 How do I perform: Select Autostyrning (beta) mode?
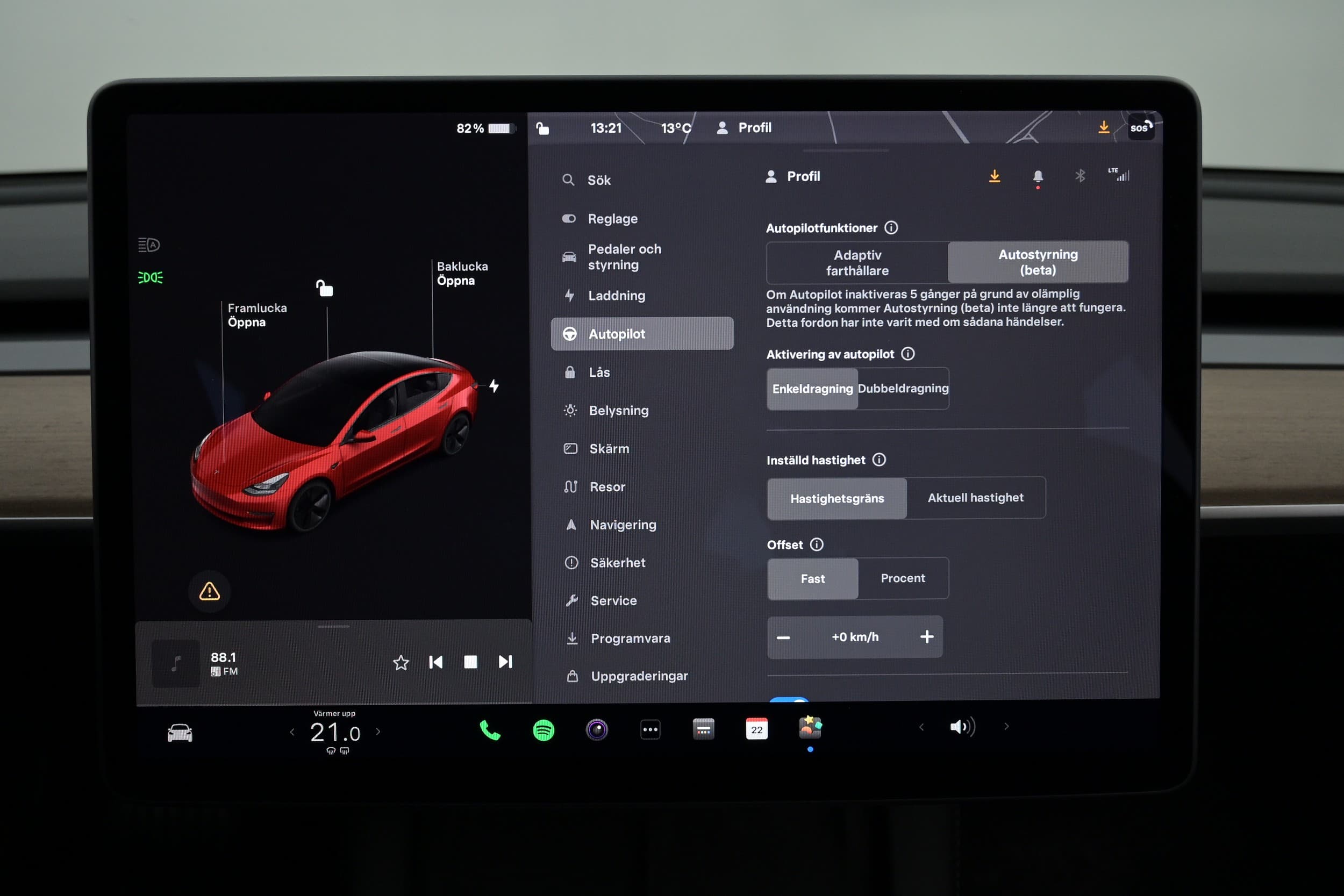(1038, 262)
